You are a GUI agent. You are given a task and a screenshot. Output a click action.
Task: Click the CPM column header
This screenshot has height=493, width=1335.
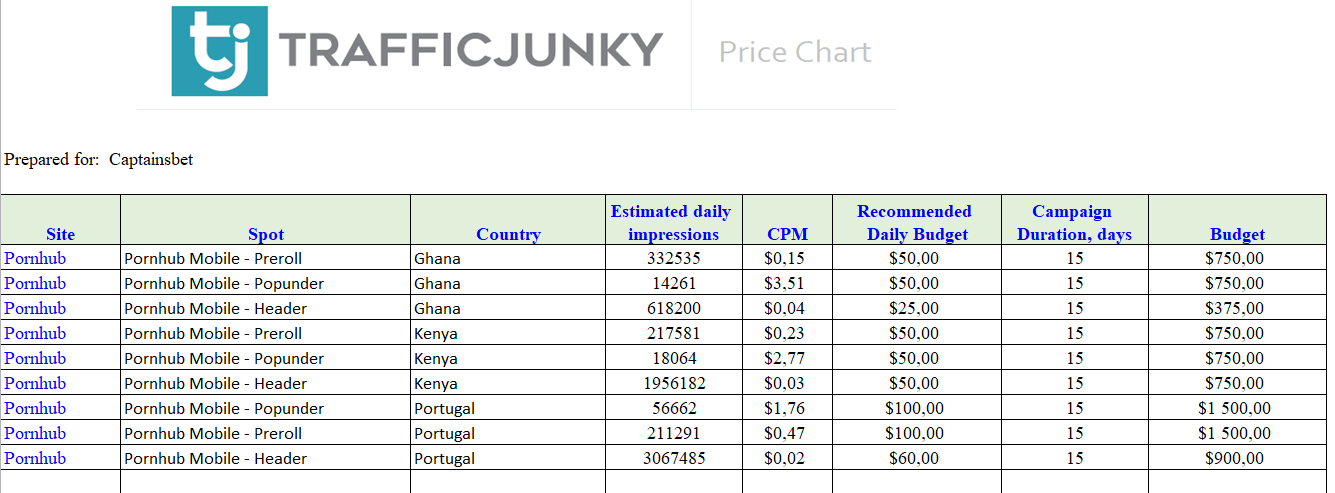coord(787,234)
